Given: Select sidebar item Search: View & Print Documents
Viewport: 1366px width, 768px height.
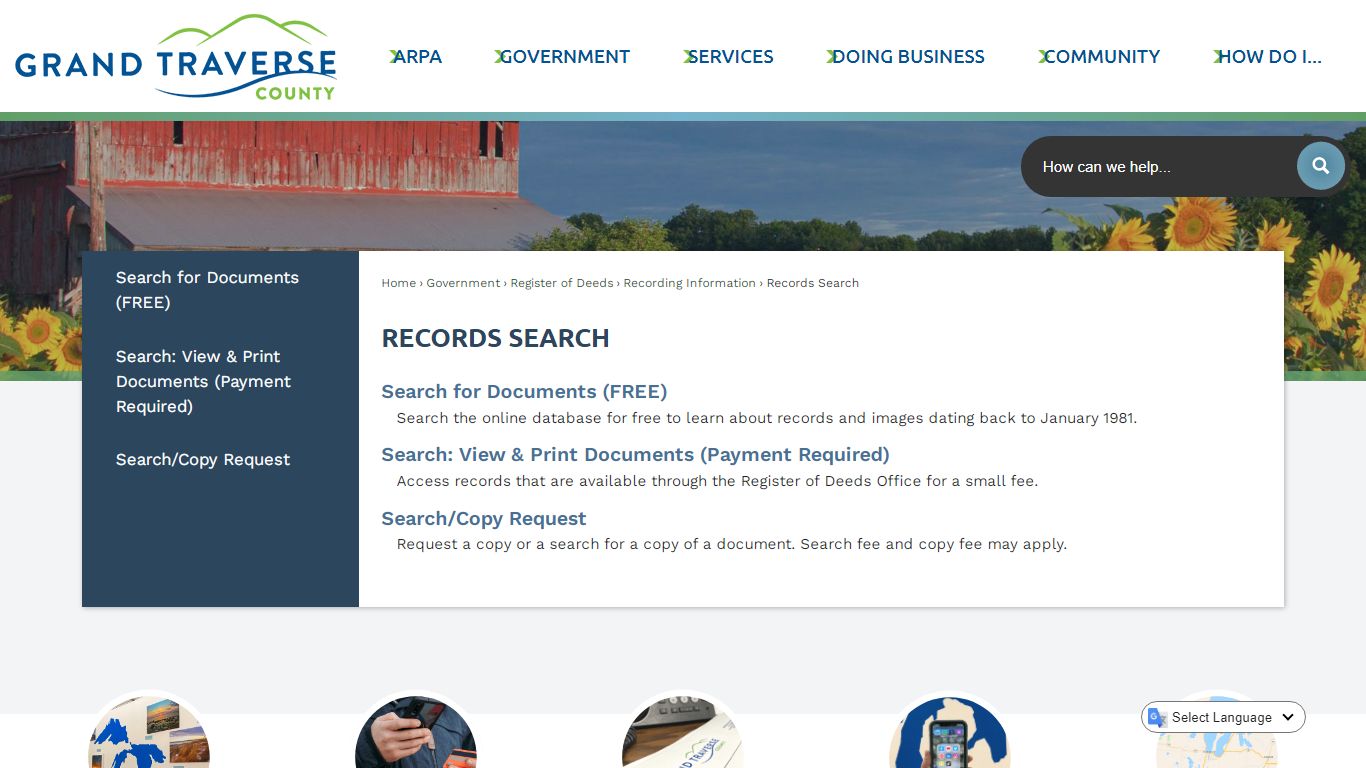Looking at the screenshot, I should [204, 381].
